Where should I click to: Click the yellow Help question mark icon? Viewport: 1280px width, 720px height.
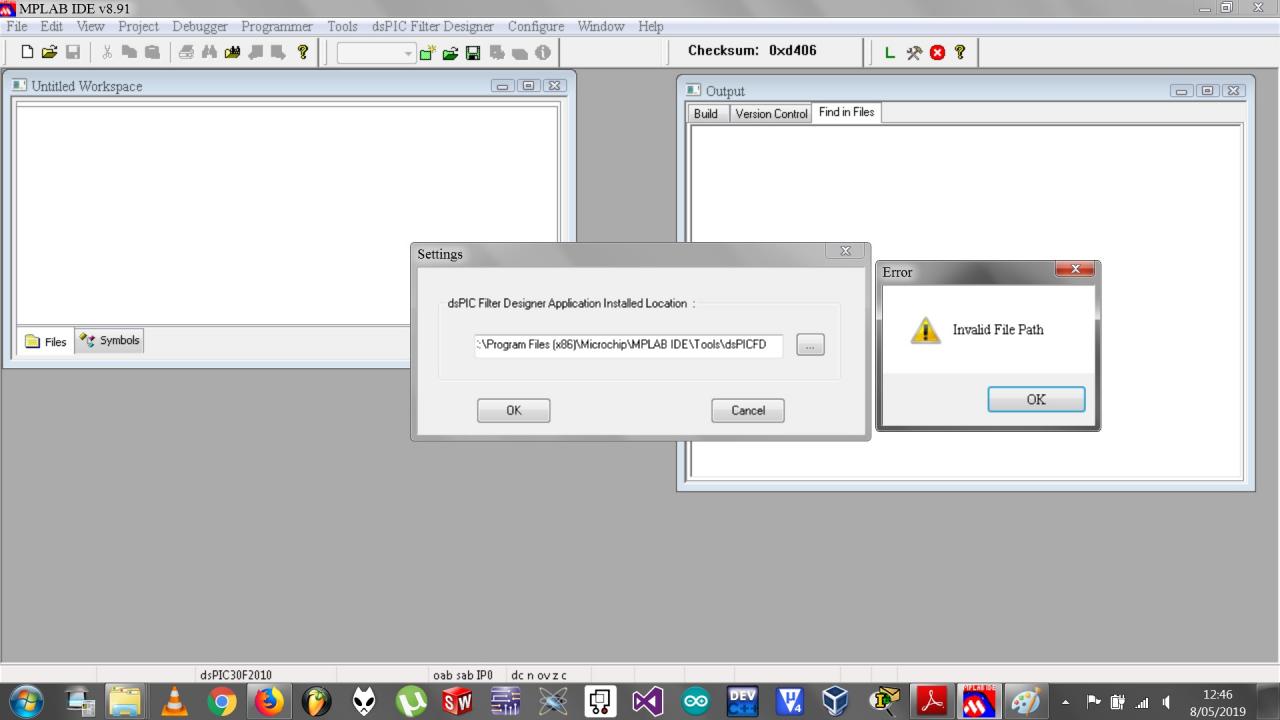[301, 52]
